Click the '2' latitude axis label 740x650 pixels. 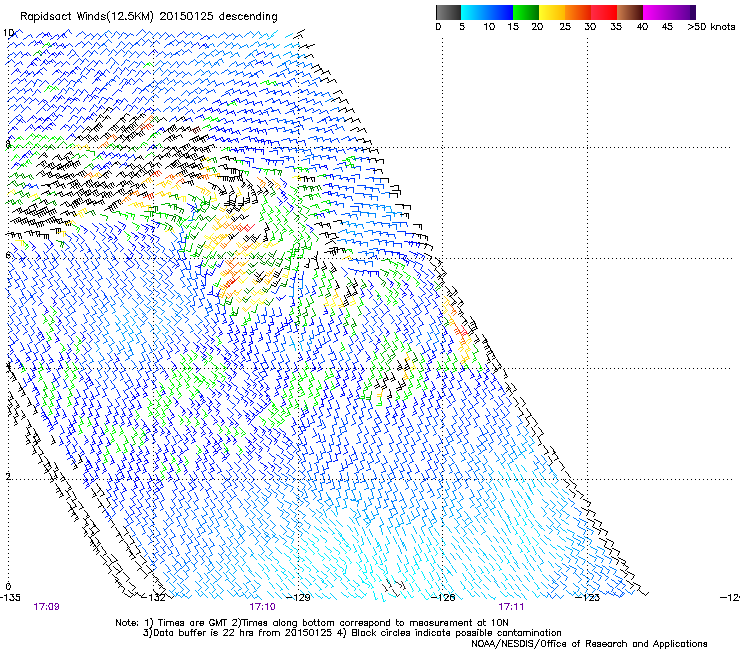tap(8, 476)
